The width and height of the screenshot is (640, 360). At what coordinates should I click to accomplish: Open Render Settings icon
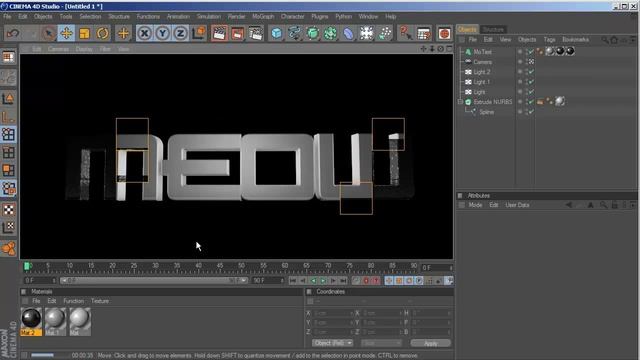256,33
